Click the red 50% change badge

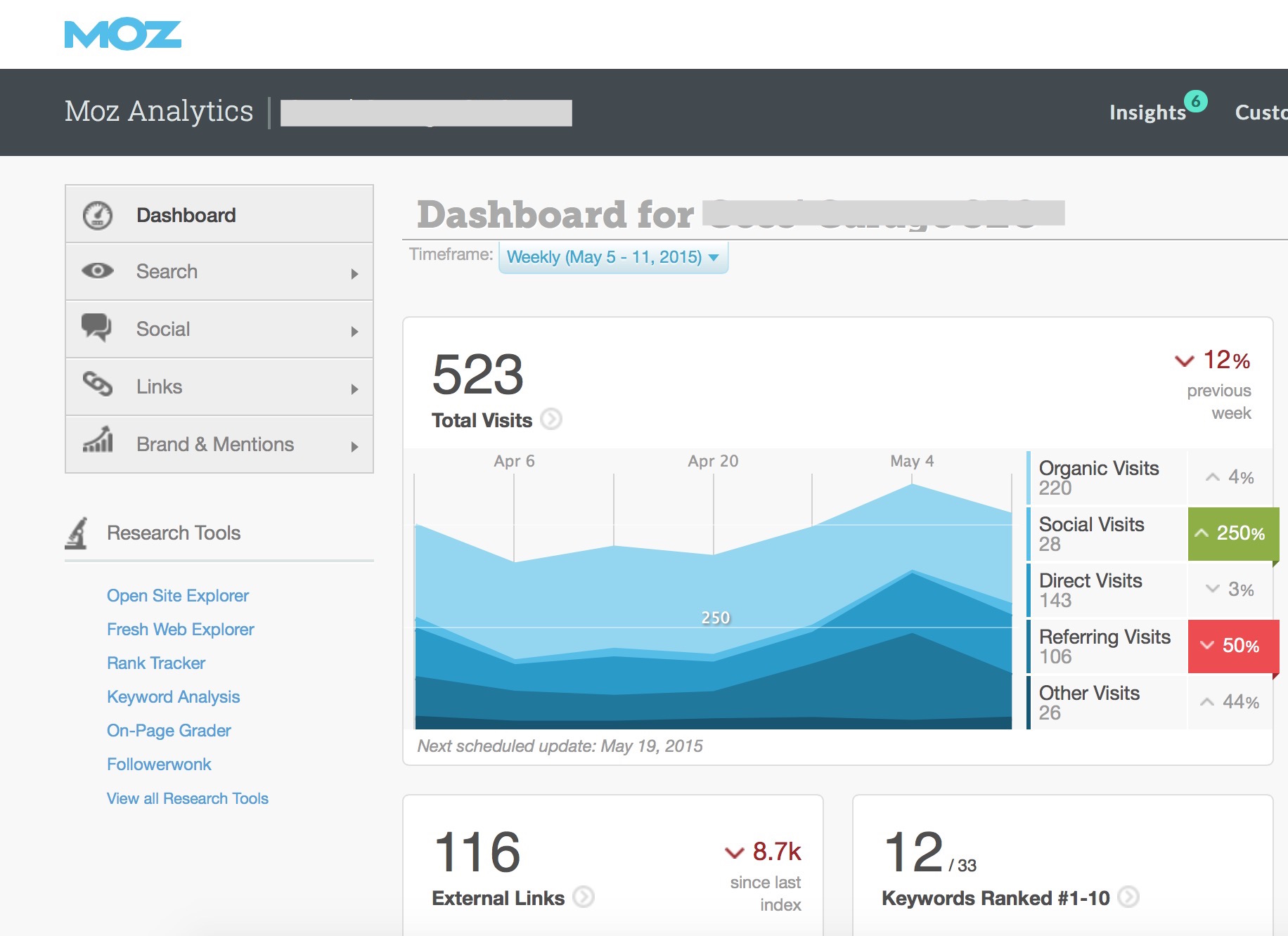pos(1233,646)
